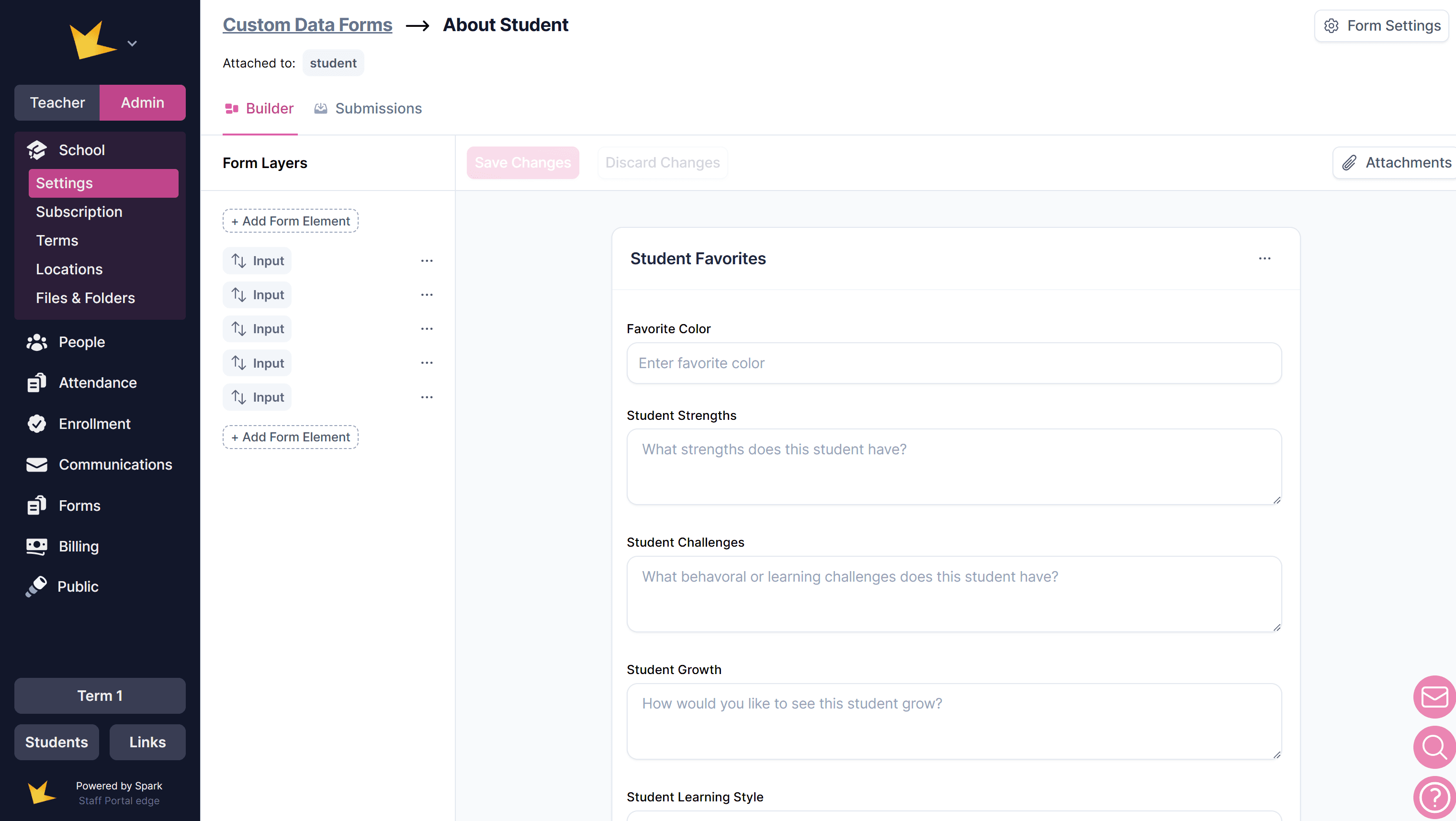The width and height of the screenshot is (1456, 821).
Task: Open Student Favorites three-dot menu
Action: [x=1264, y=258]
